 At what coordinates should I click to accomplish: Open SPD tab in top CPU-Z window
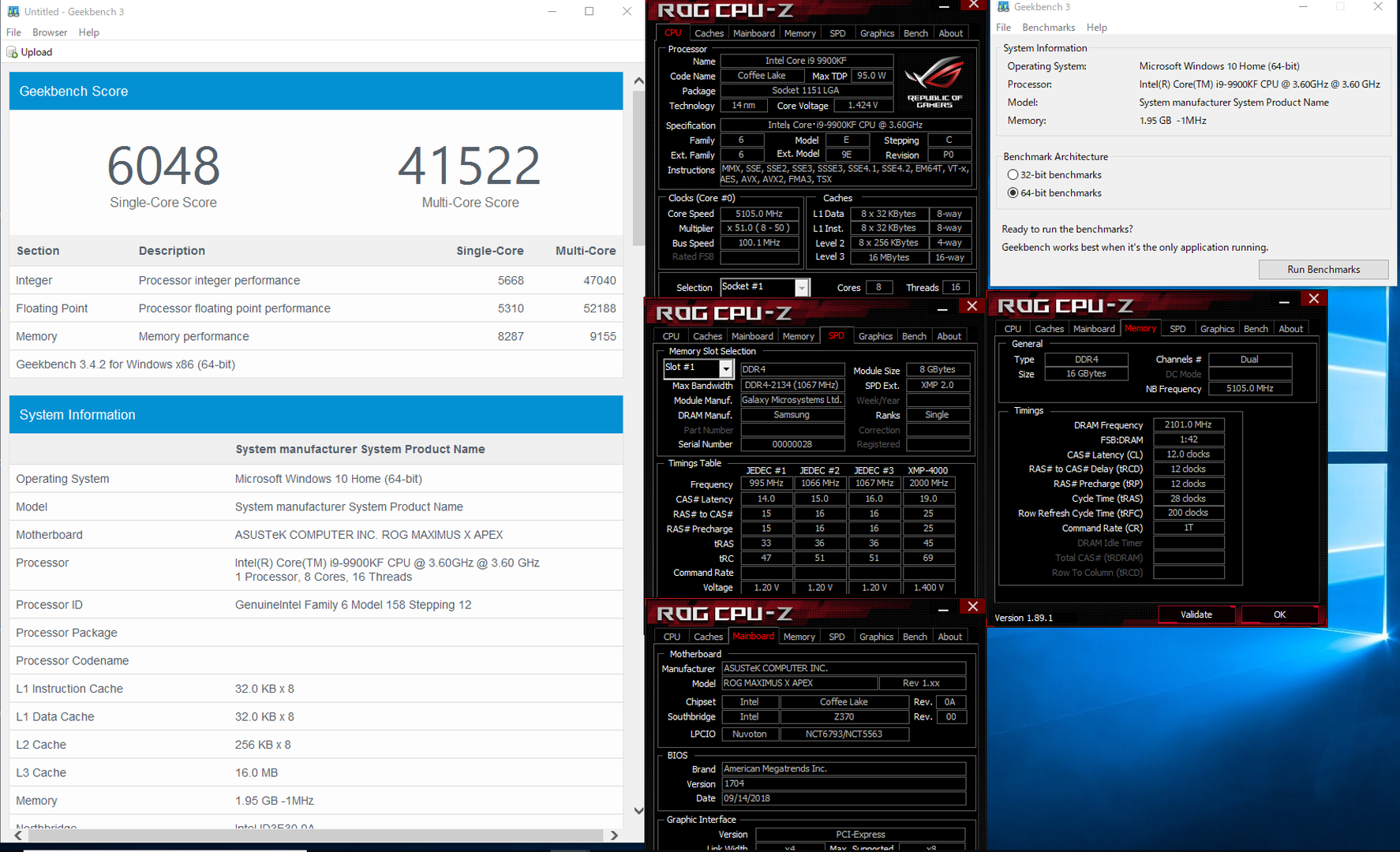tap(837, 33)
